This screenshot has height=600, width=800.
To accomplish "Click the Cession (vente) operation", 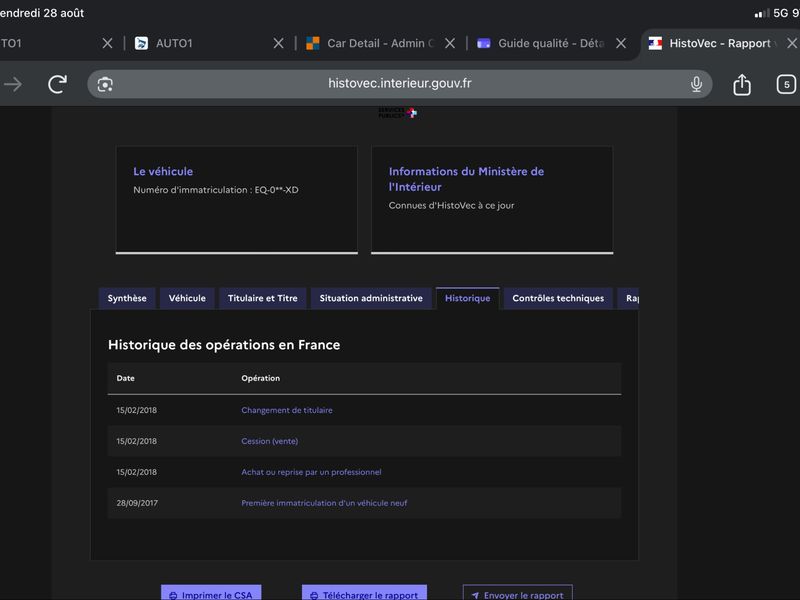I will click(x=269, y=441).
